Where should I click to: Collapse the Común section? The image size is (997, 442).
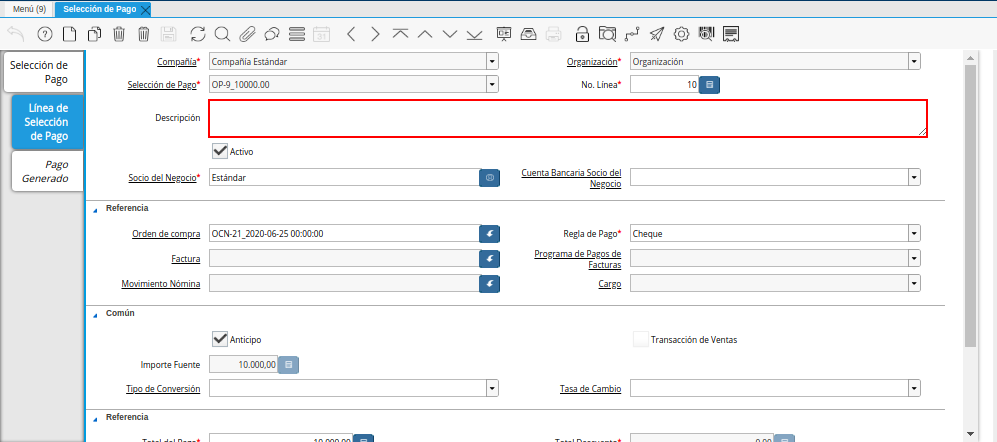tap(97, 313)
